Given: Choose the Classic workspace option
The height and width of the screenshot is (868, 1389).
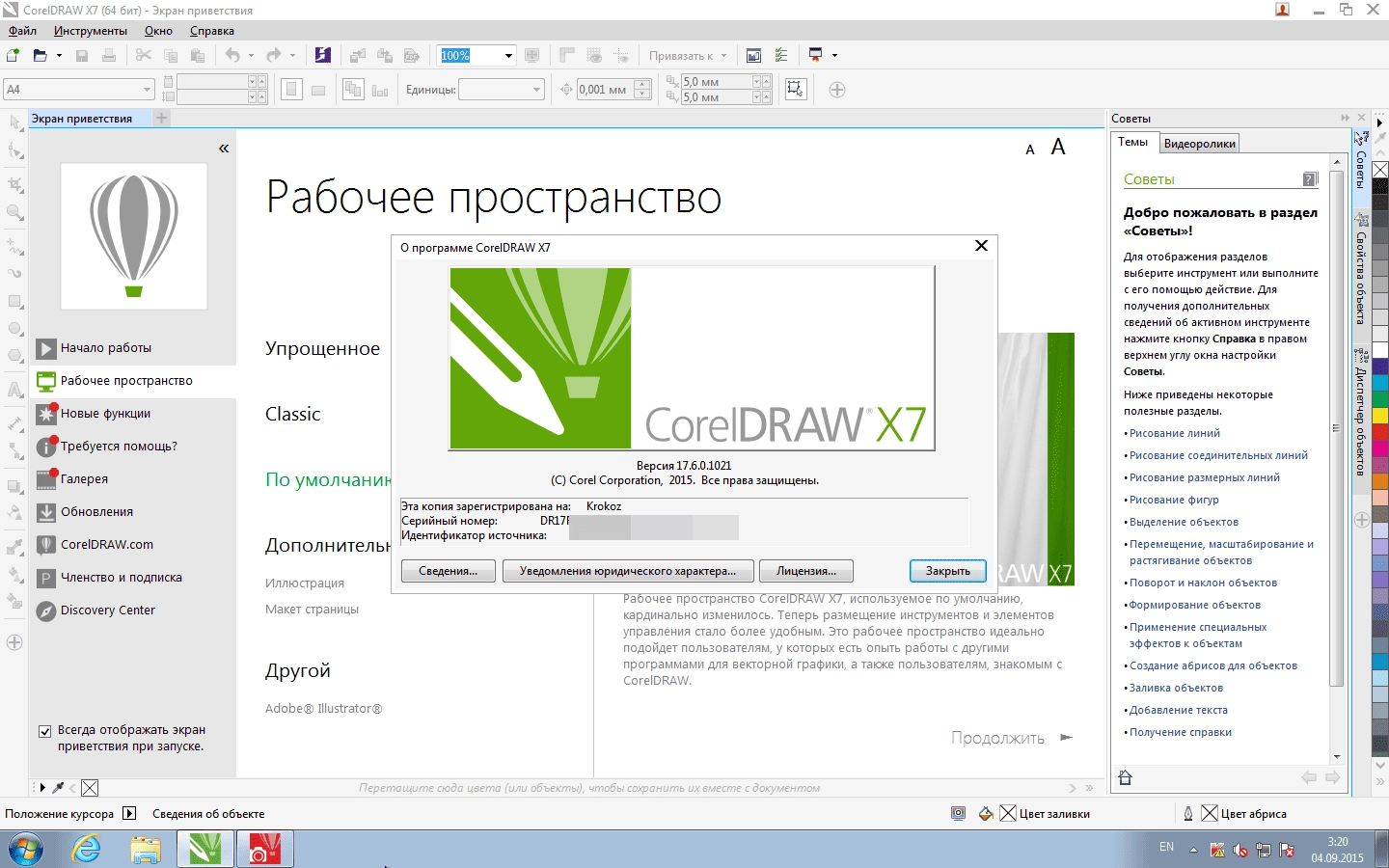Looking at the screenshot, I should pos(293,414).
